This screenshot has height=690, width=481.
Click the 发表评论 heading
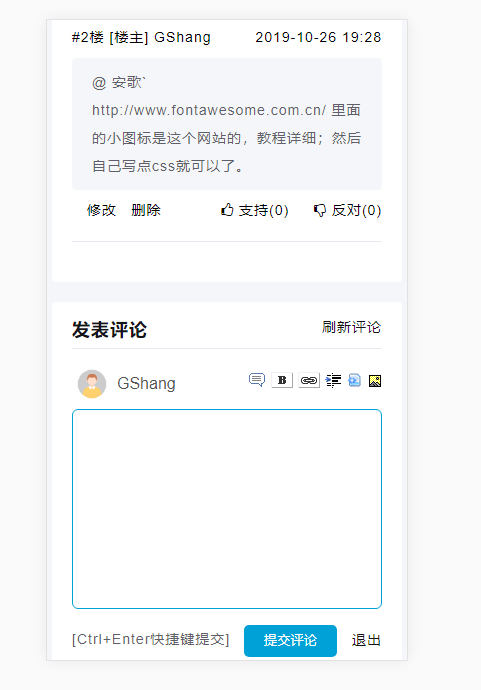point(109,330)
